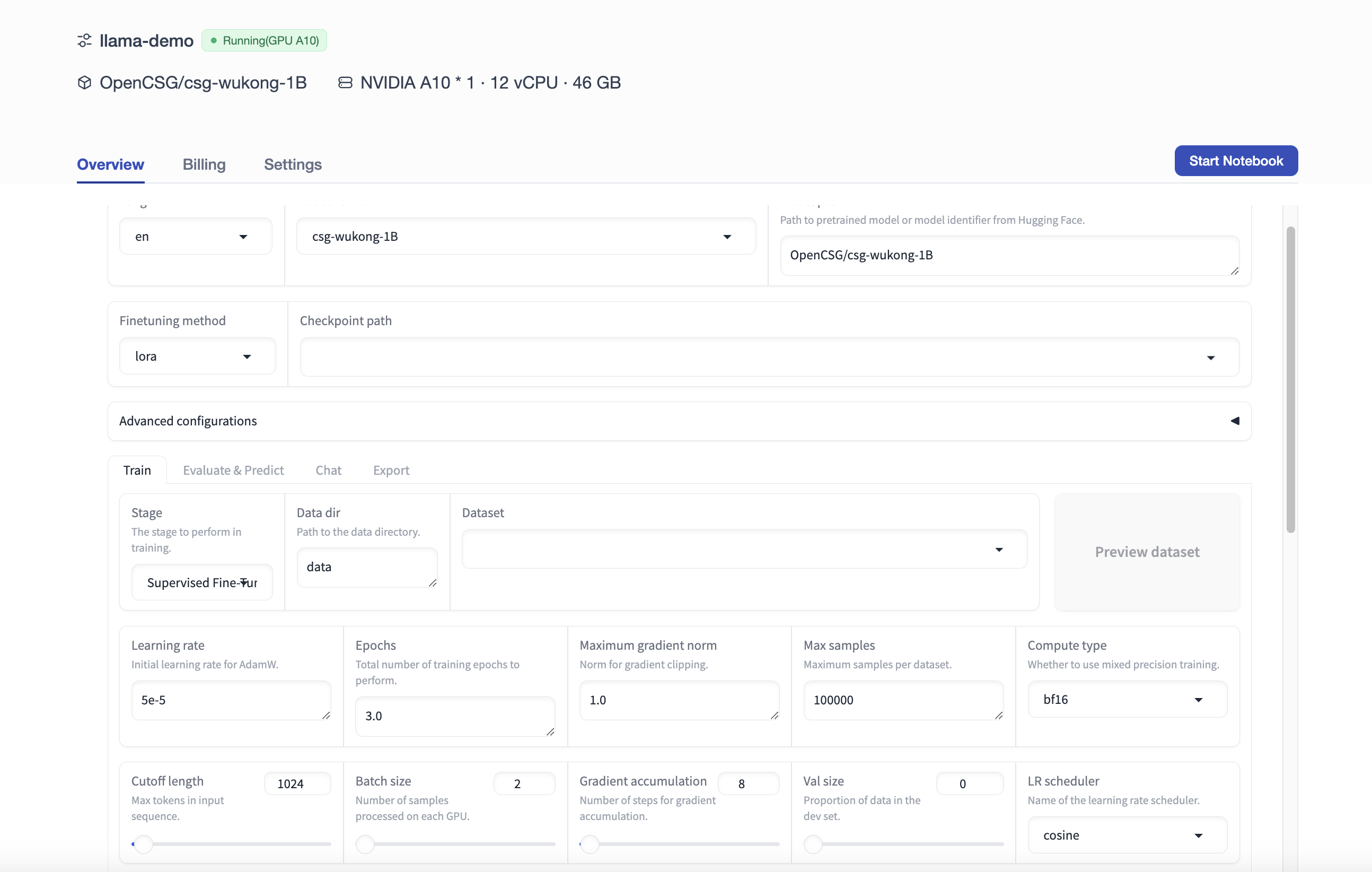
Task: Open the empty Dataset dropdown
Action: pos(744,550)
